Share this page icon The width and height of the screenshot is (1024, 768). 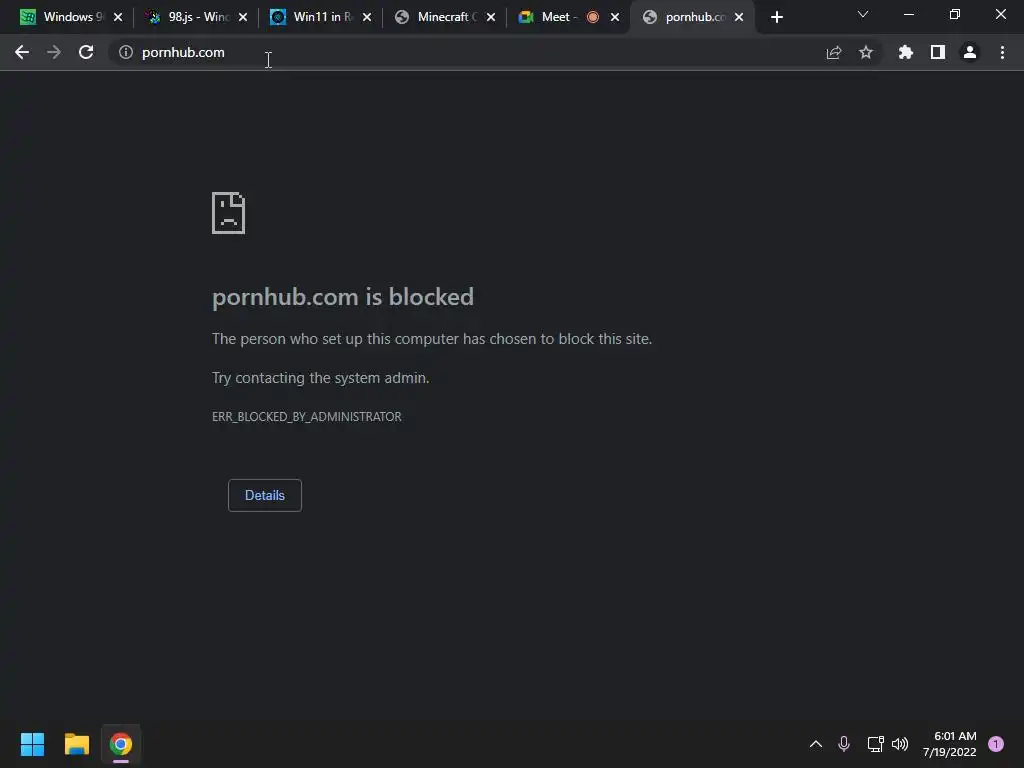[x=834, y=52]
